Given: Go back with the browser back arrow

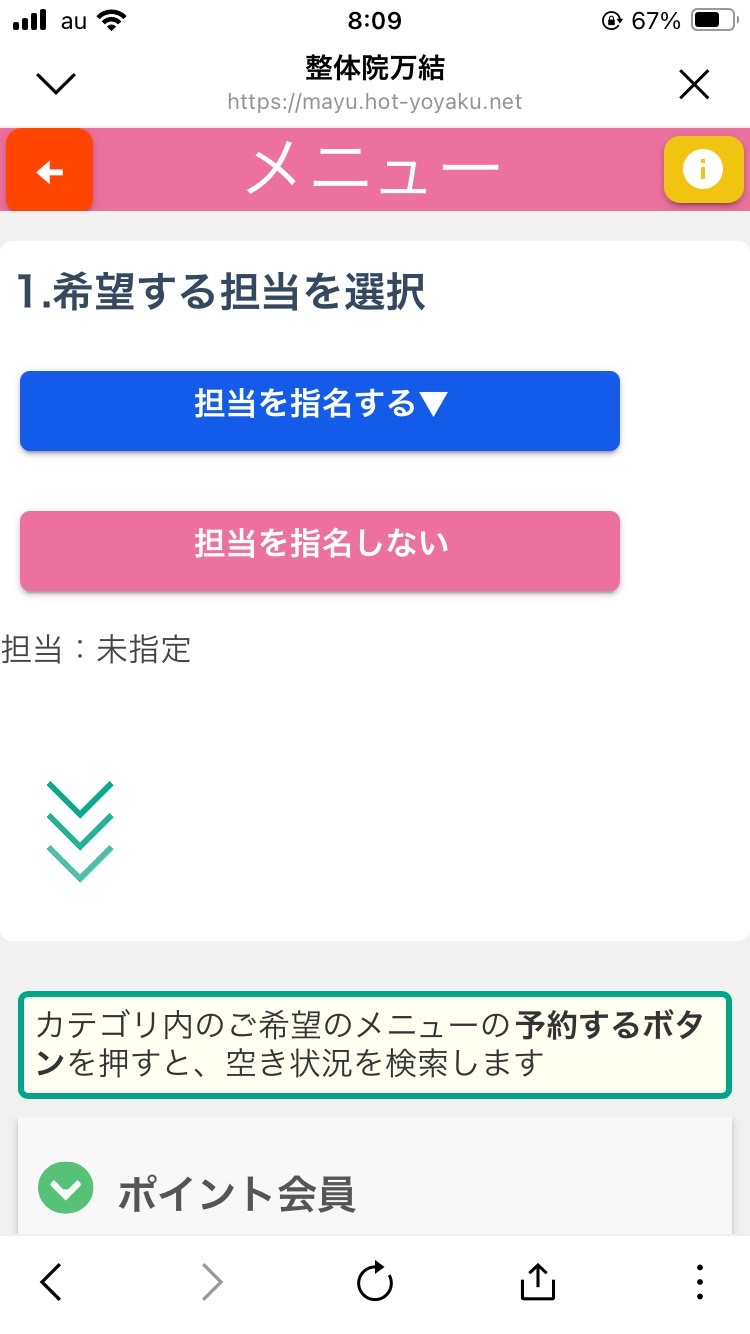Looking at the screenshot, I should (x=50, y=1281).
